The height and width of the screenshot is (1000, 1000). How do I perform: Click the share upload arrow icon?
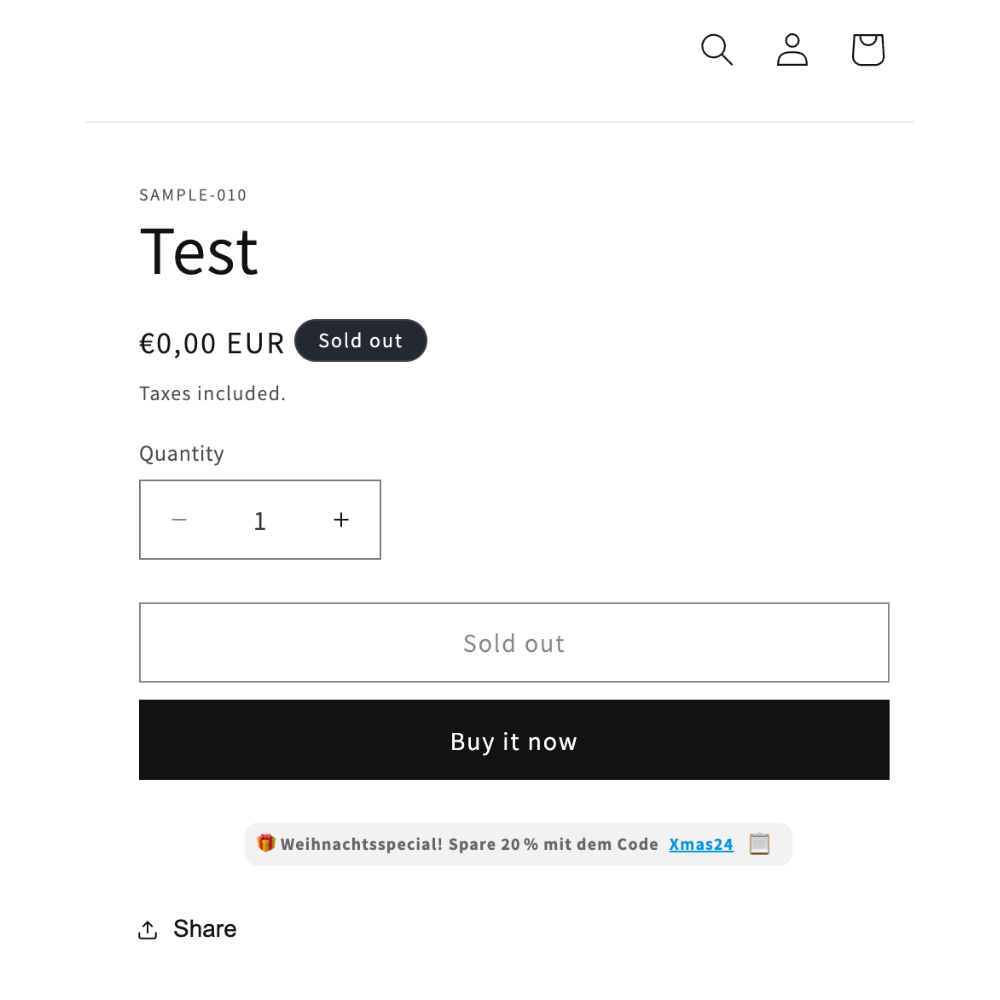147,930
